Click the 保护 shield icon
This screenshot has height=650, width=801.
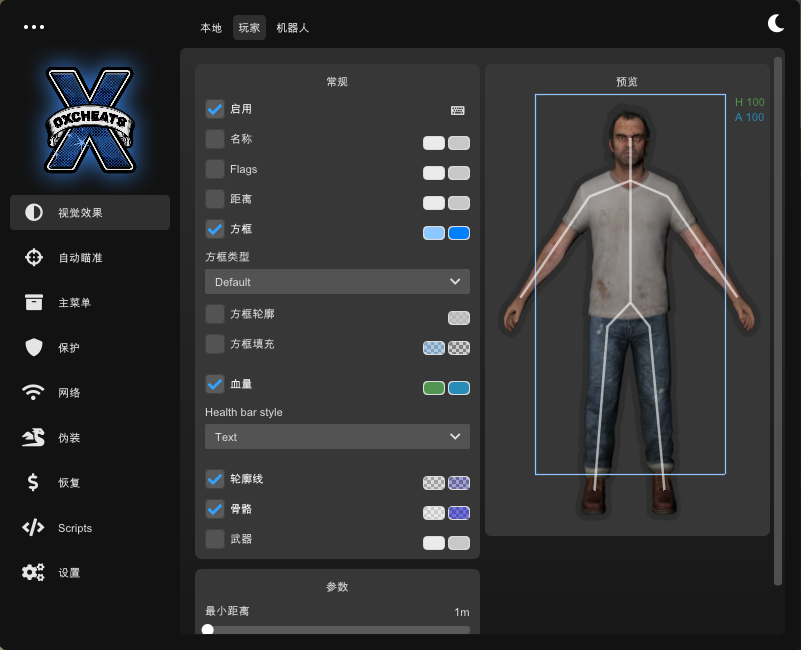click(x=34, y=347)
